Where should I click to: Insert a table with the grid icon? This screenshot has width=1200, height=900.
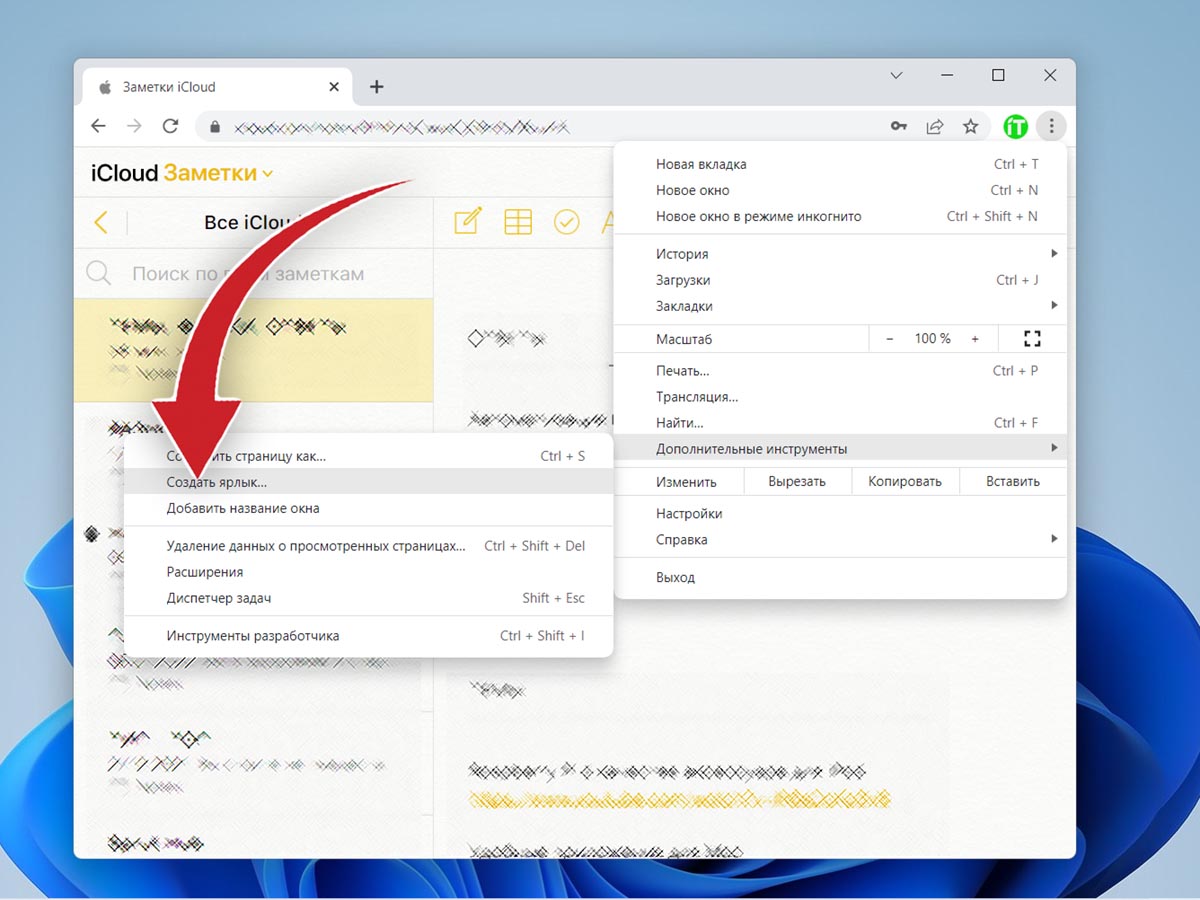point(518,222)
